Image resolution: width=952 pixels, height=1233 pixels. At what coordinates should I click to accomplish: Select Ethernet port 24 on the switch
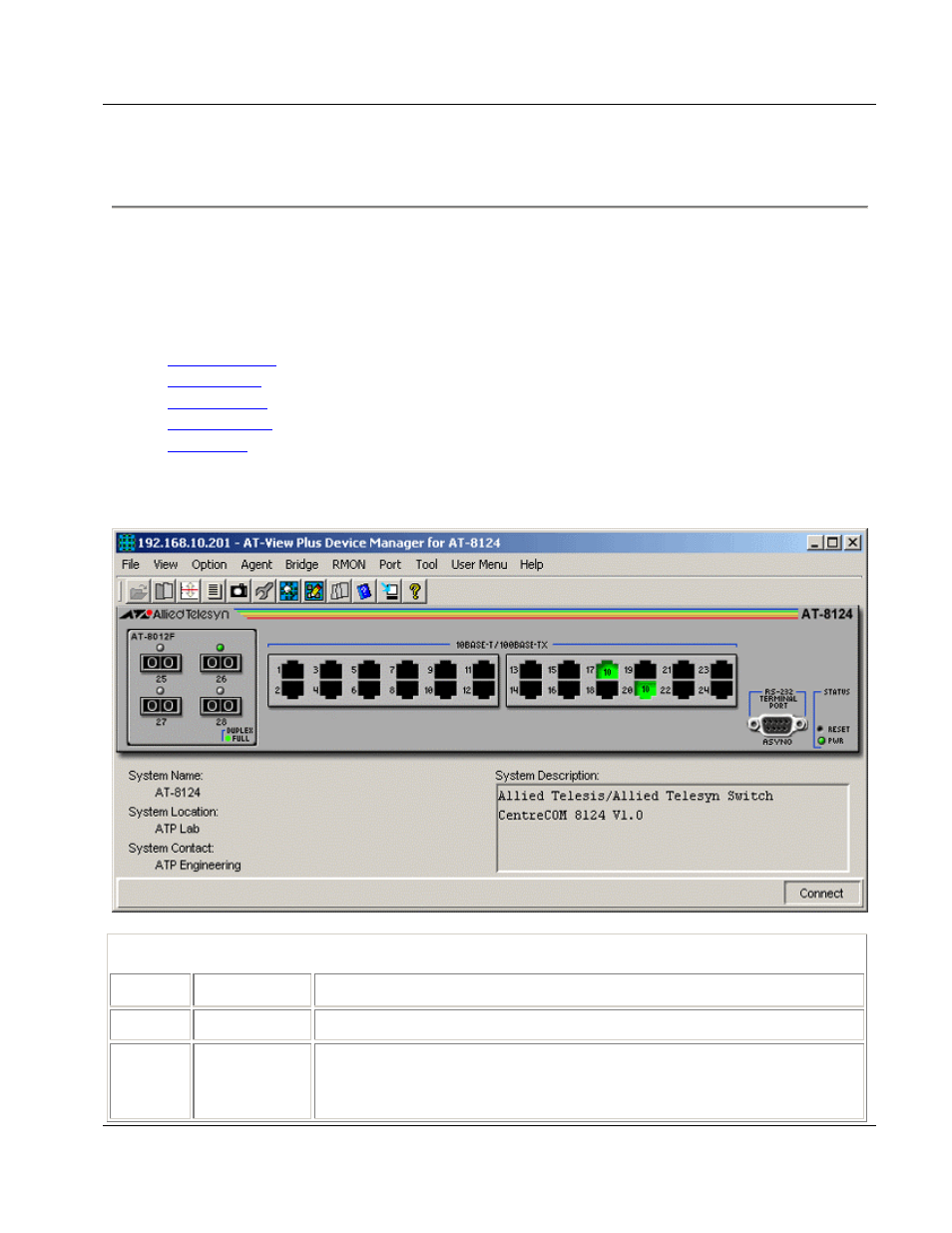tap(721, 689)
